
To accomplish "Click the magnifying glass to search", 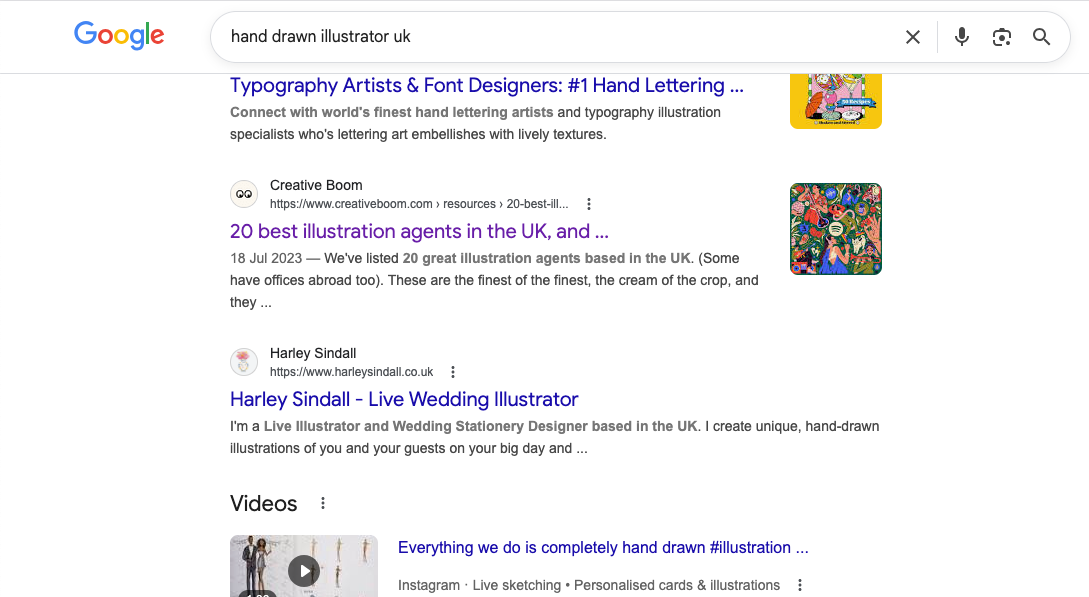I will pos(1041,36).
